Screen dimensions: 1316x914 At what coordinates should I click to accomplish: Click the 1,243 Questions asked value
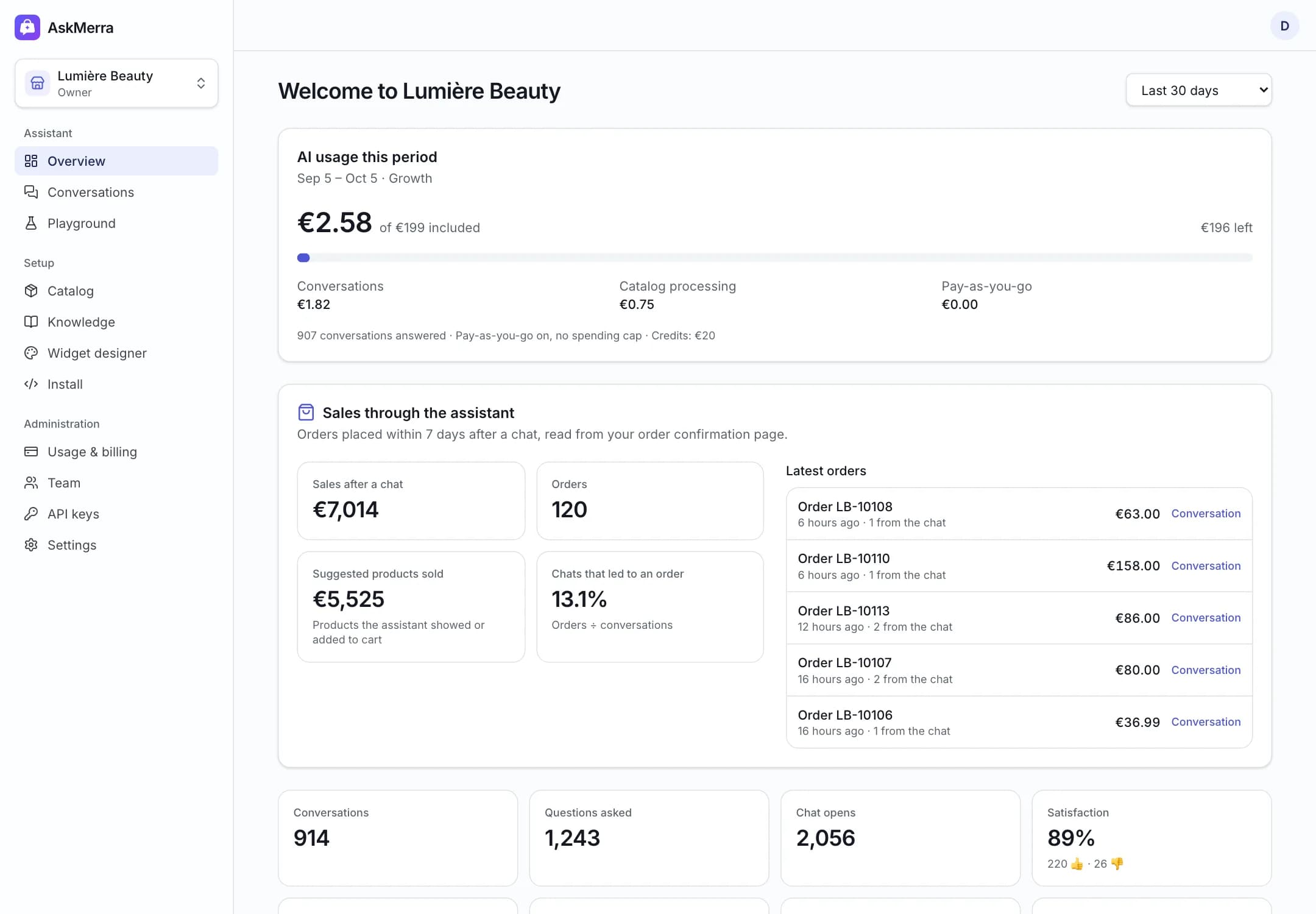pos(572,838)
